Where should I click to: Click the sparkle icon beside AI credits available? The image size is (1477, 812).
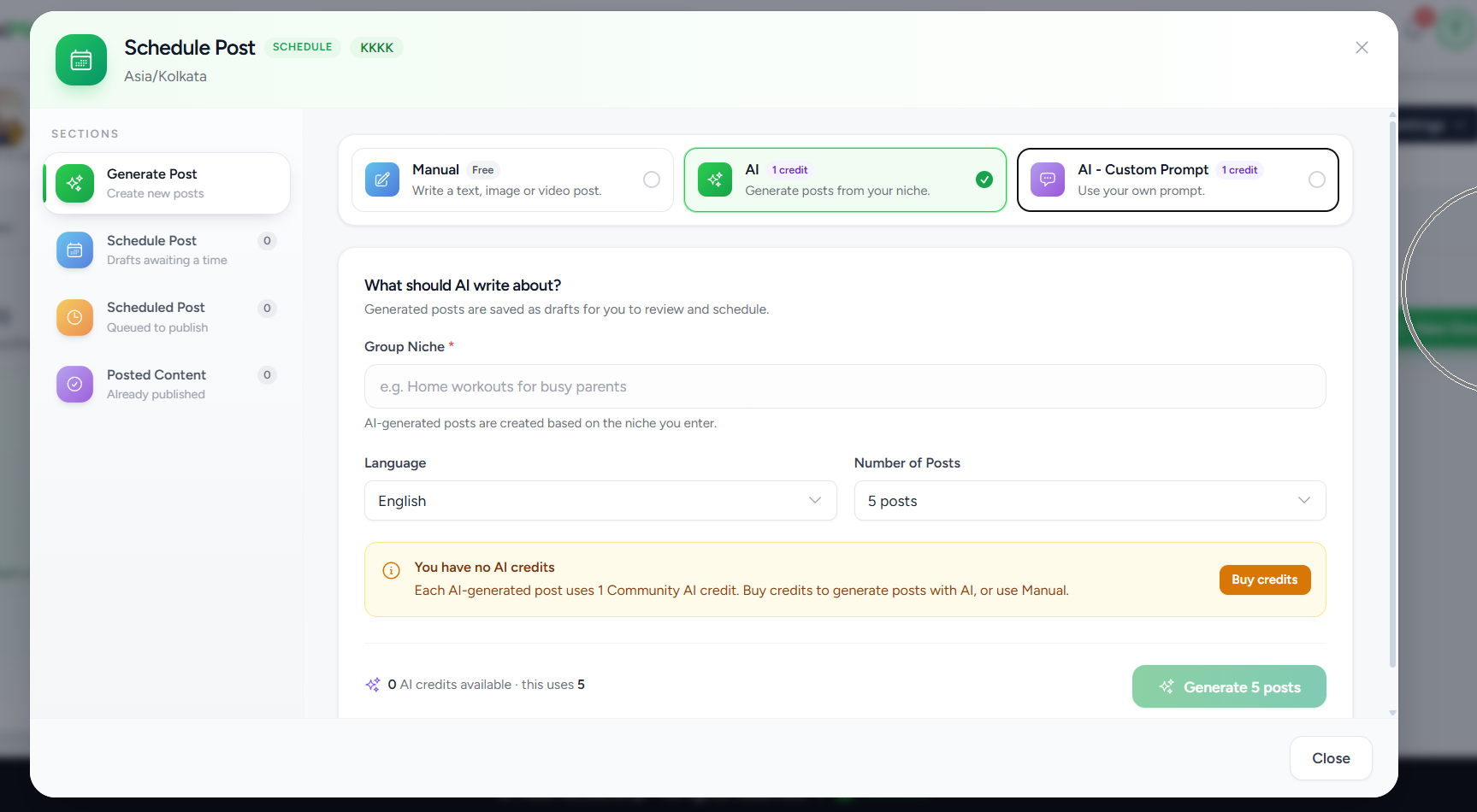tap(373, 685)
